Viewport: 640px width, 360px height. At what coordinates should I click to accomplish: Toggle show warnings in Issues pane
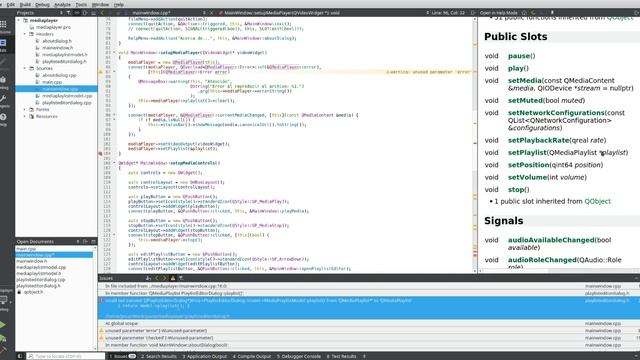(x=173, y=278)
